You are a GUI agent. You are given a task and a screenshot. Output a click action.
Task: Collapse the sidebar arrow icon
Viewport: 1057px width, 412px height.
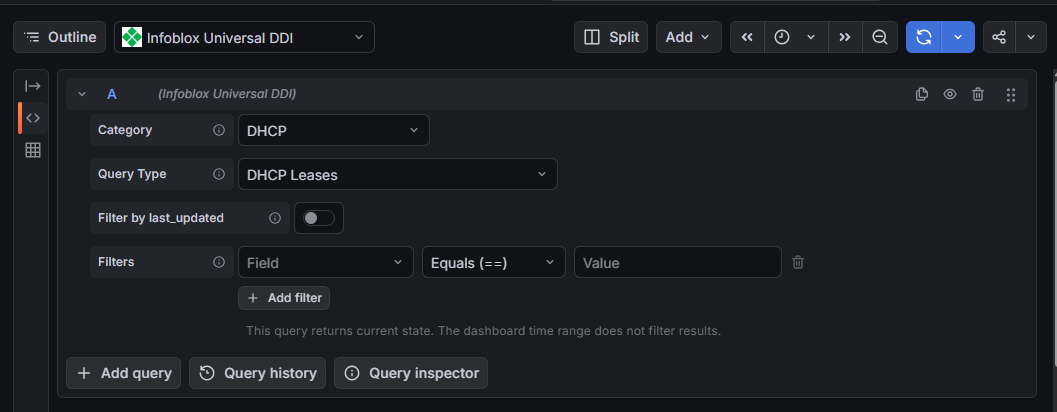(32, 86)
